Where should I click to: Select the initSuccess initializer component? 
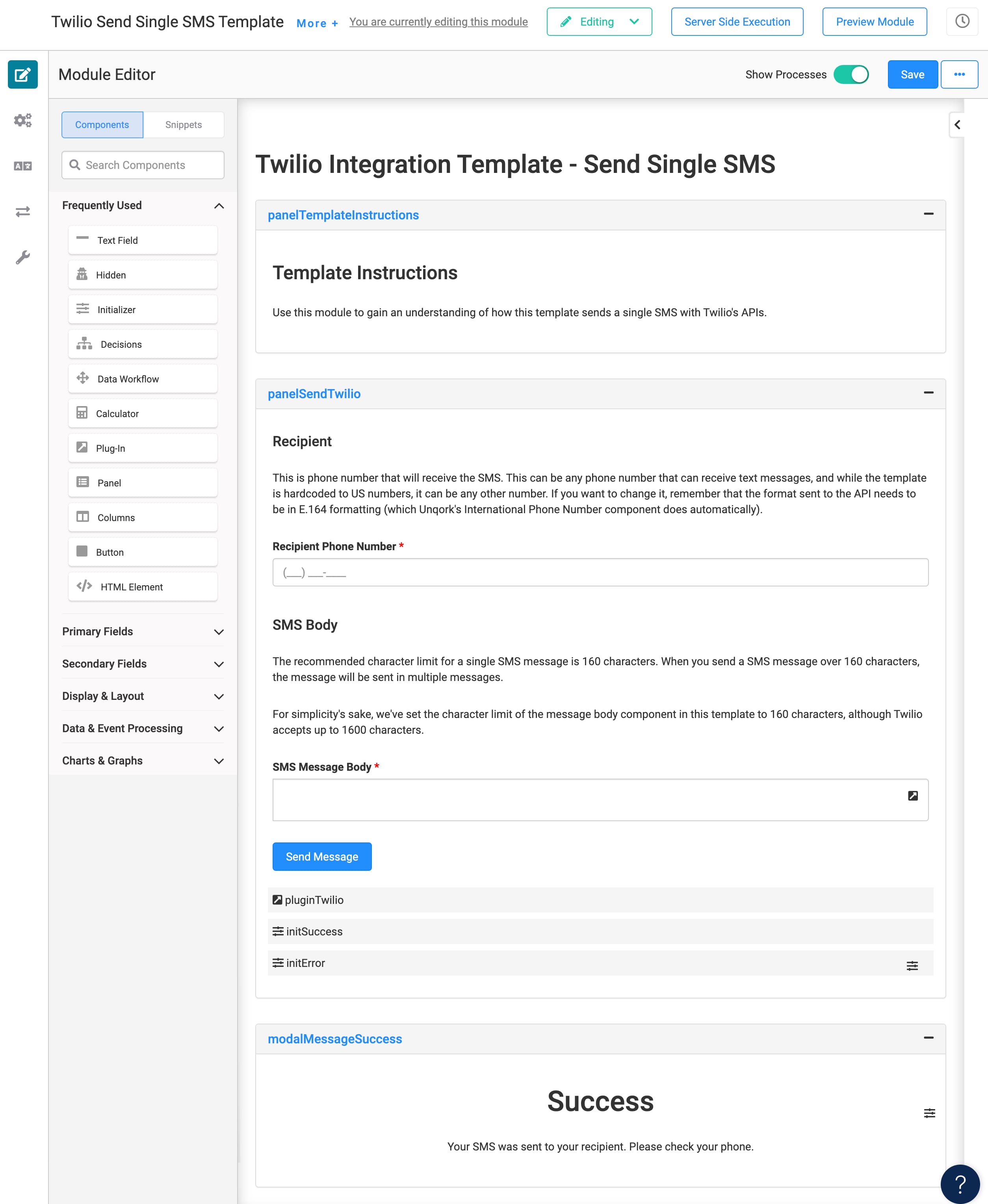click(600, 931)
